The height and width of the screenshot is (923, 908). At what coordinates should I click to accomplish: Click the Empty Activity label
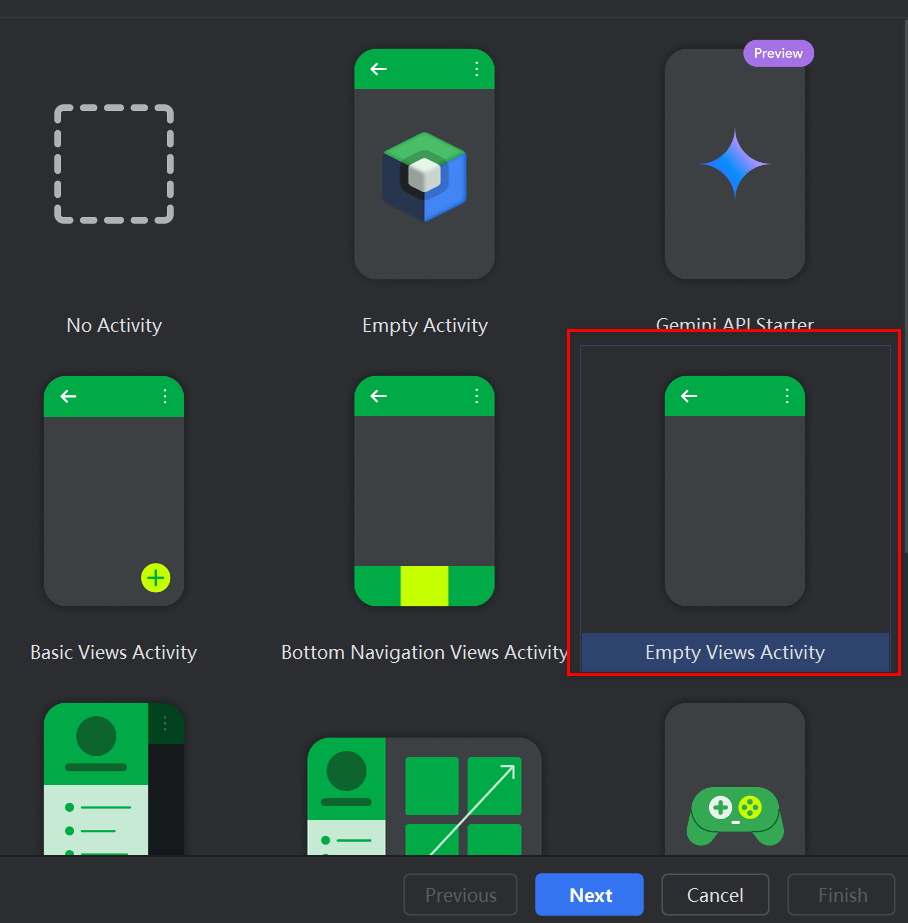[x=425, y=326]
